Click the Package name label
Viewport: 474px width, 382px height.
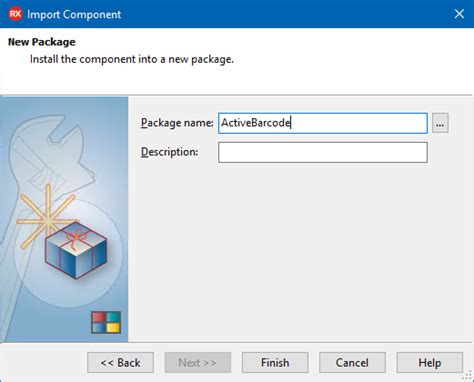[x=177, y=123]
